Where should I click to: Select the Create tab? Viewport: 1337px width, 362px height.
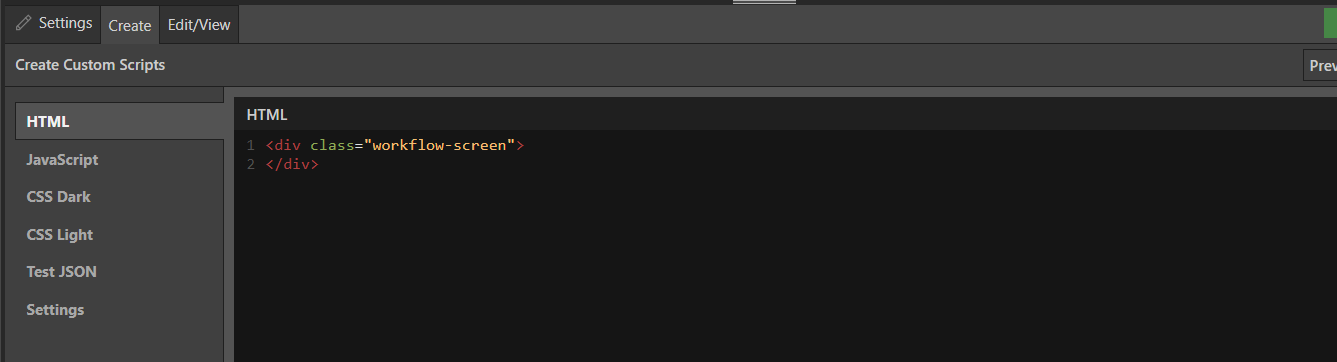click(130, 25)
